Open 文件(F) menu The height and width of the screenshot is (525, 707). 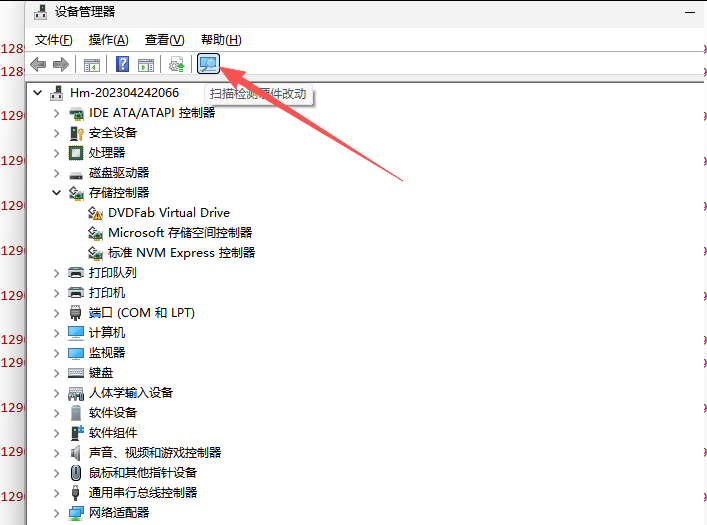point(53,40)
